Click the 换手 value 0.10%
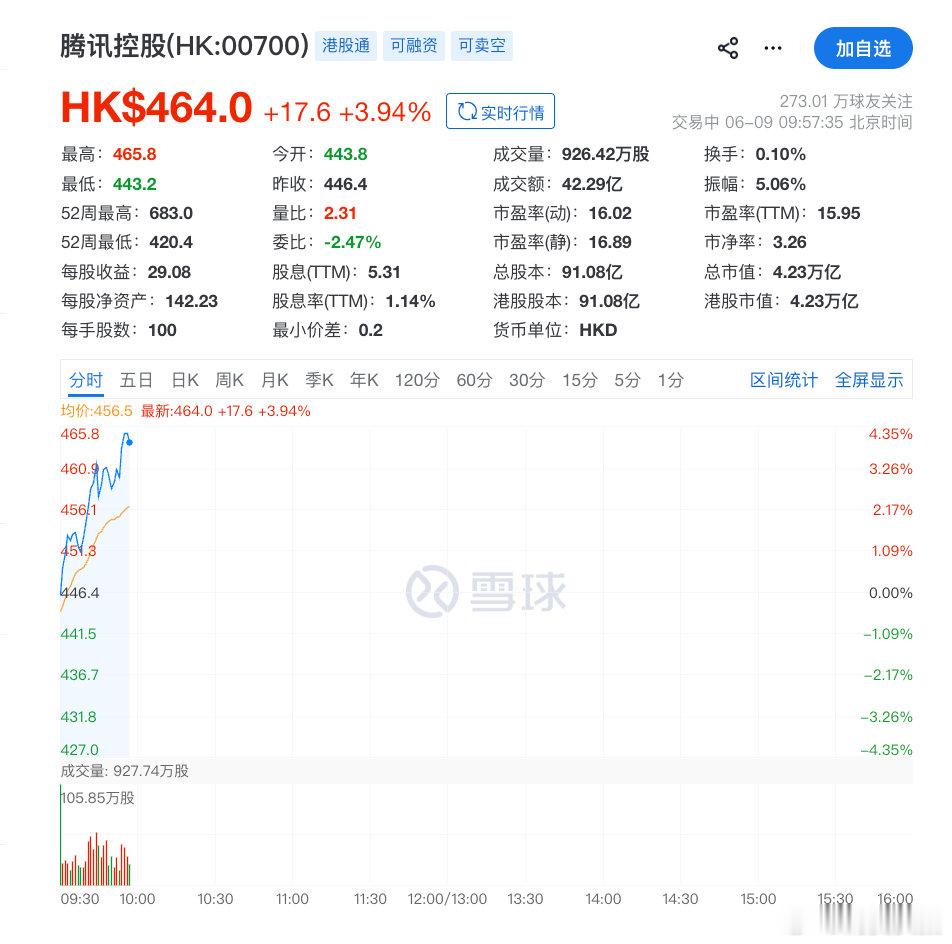 (780, 154)
